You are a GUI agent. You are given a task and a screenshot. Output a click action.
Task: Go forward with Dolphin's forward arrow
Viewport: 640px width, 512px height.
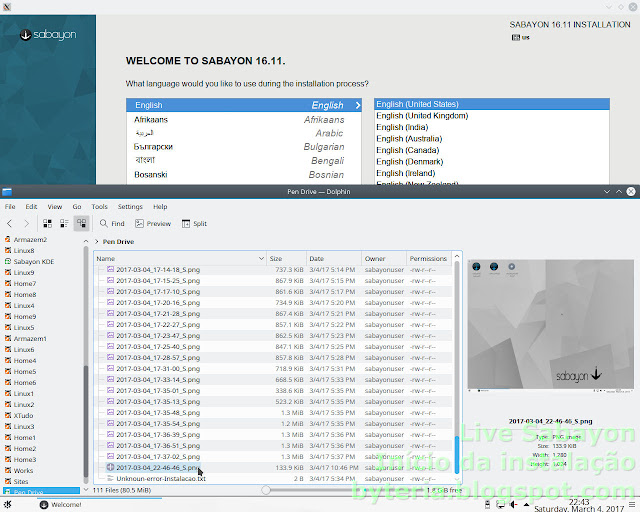point(27,223)
